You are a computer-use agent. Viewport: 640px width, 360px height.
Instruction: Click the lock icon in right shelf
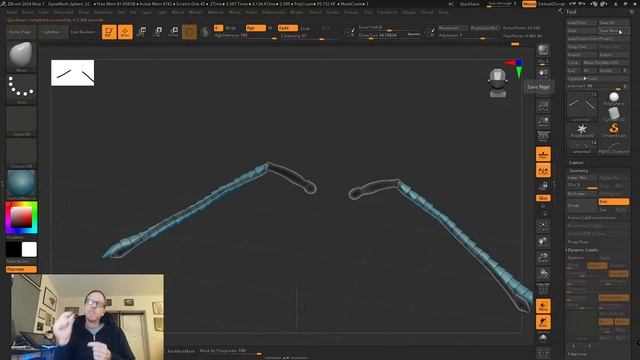(543, 186)
